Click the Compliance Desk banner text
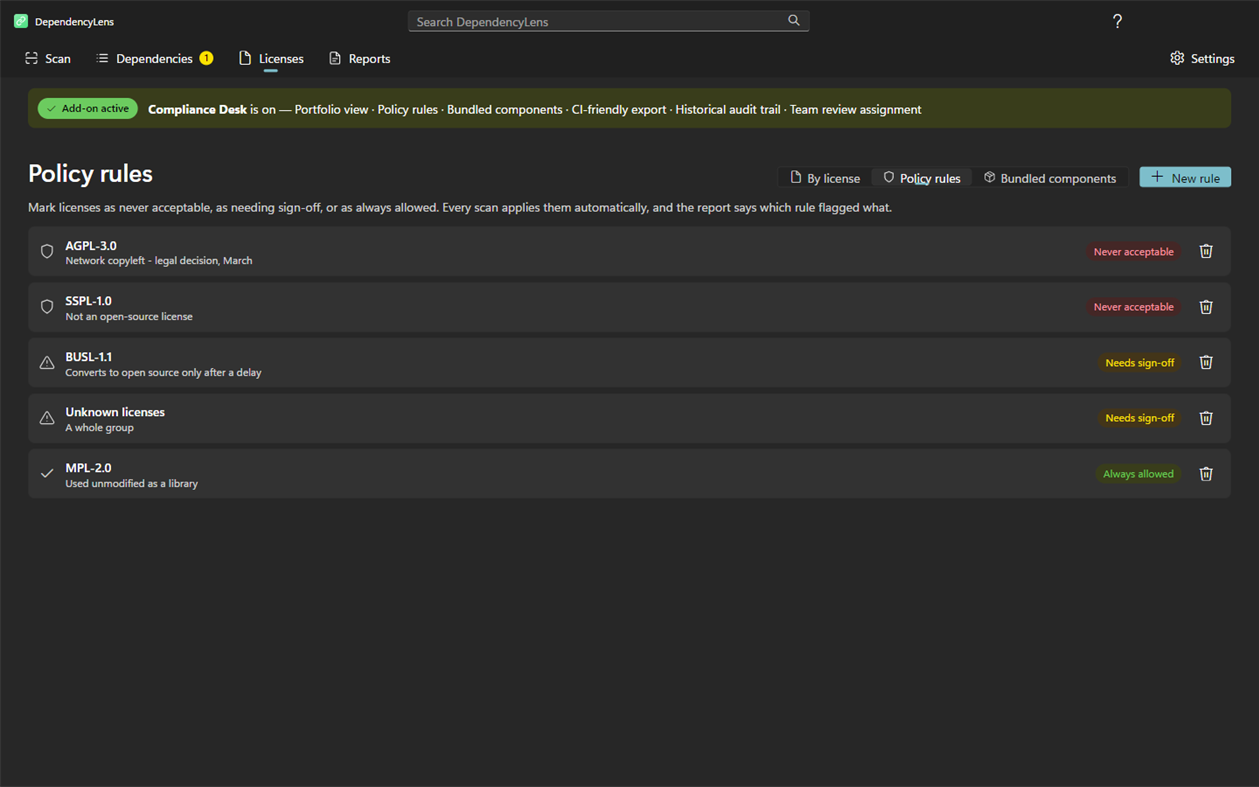The image size is (1259, 787). [x=535, y=109]
